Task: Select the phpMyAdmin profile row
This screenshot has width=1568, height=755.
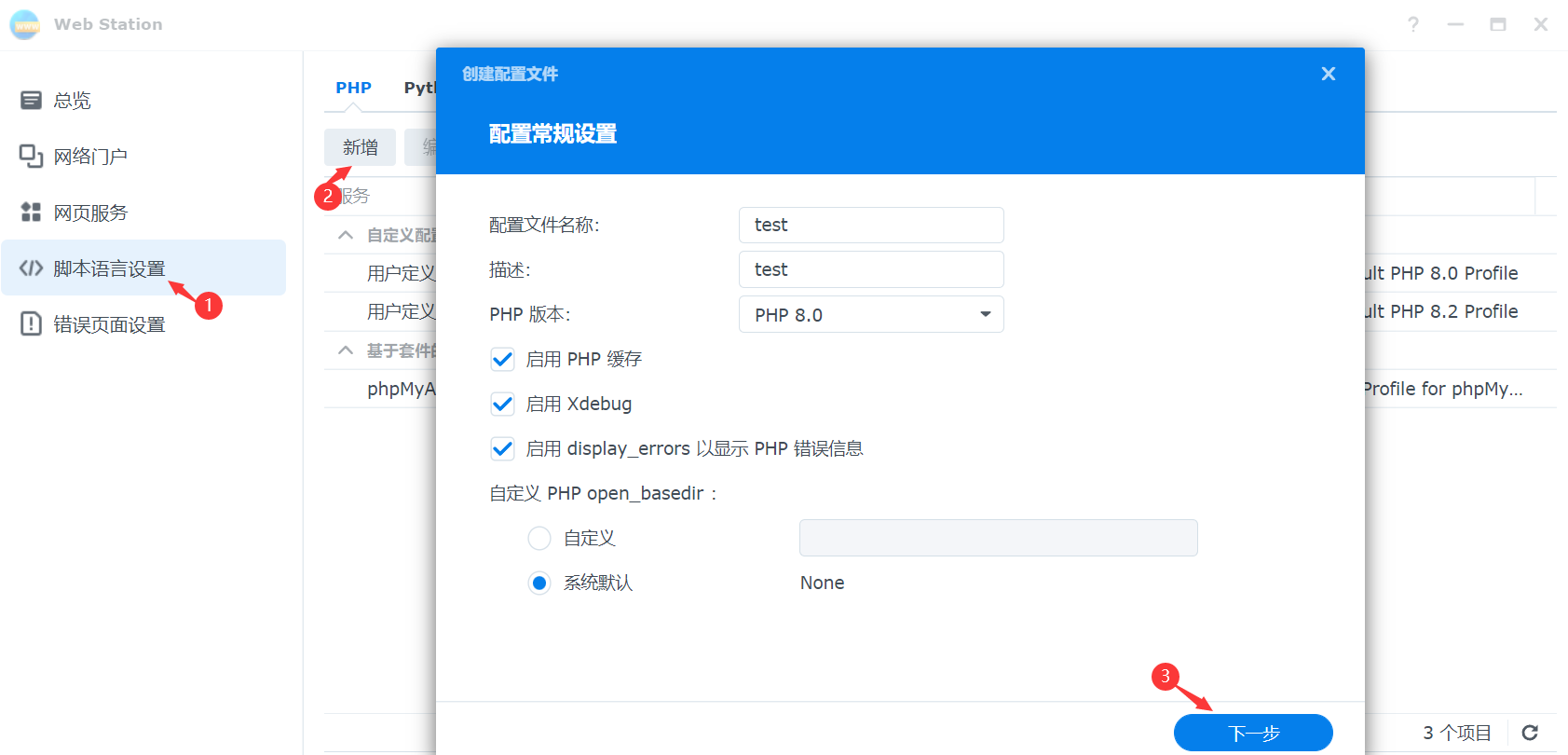Action: tap(402, 389)
